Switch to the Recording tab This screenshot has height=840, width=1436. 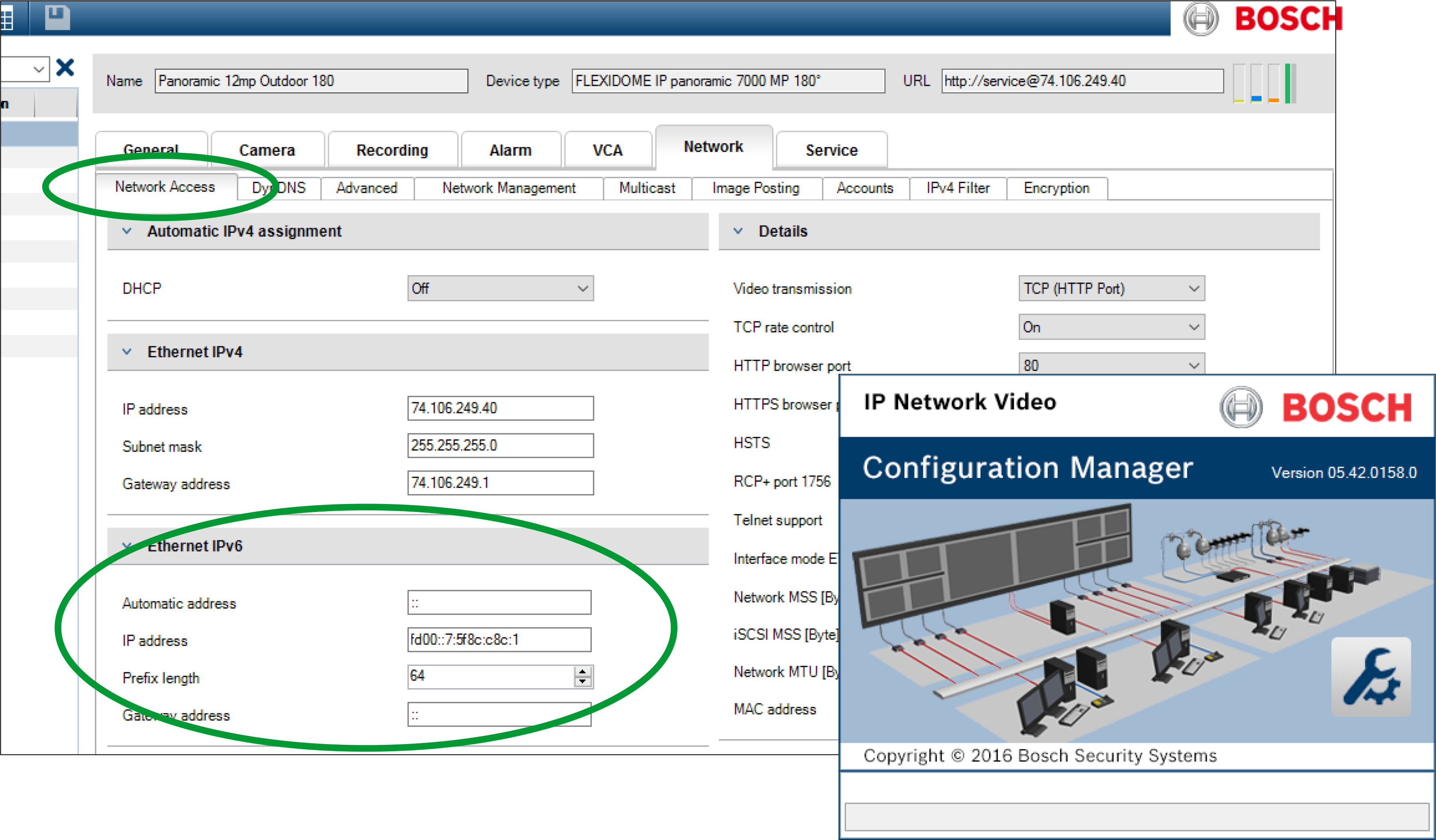point(393,150)
